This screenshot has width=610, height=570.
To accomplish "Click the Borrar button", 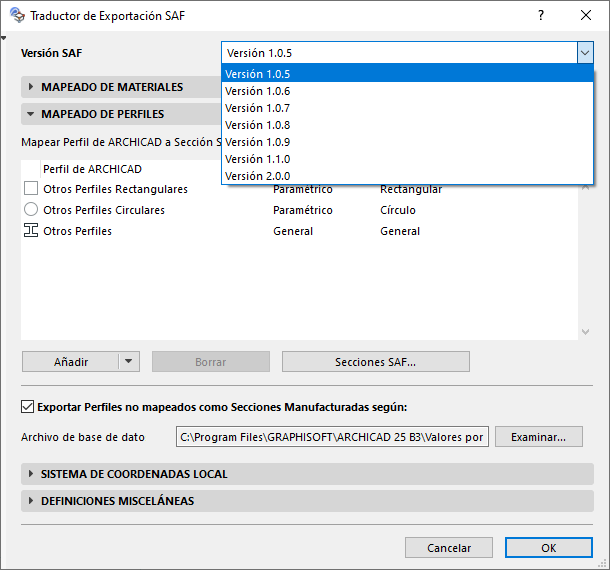I will tap(211, 361).
